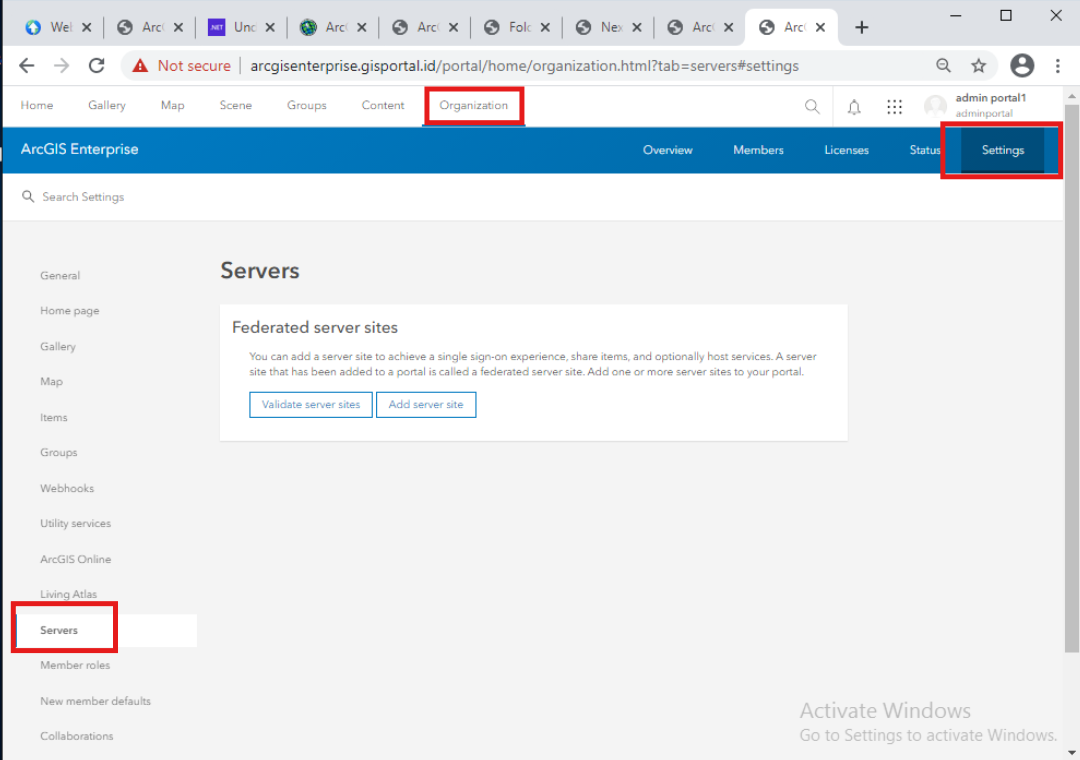1080x760 pixels.
Task: Click the ArcGIS Enterprise title
Action: click(79, 150)
